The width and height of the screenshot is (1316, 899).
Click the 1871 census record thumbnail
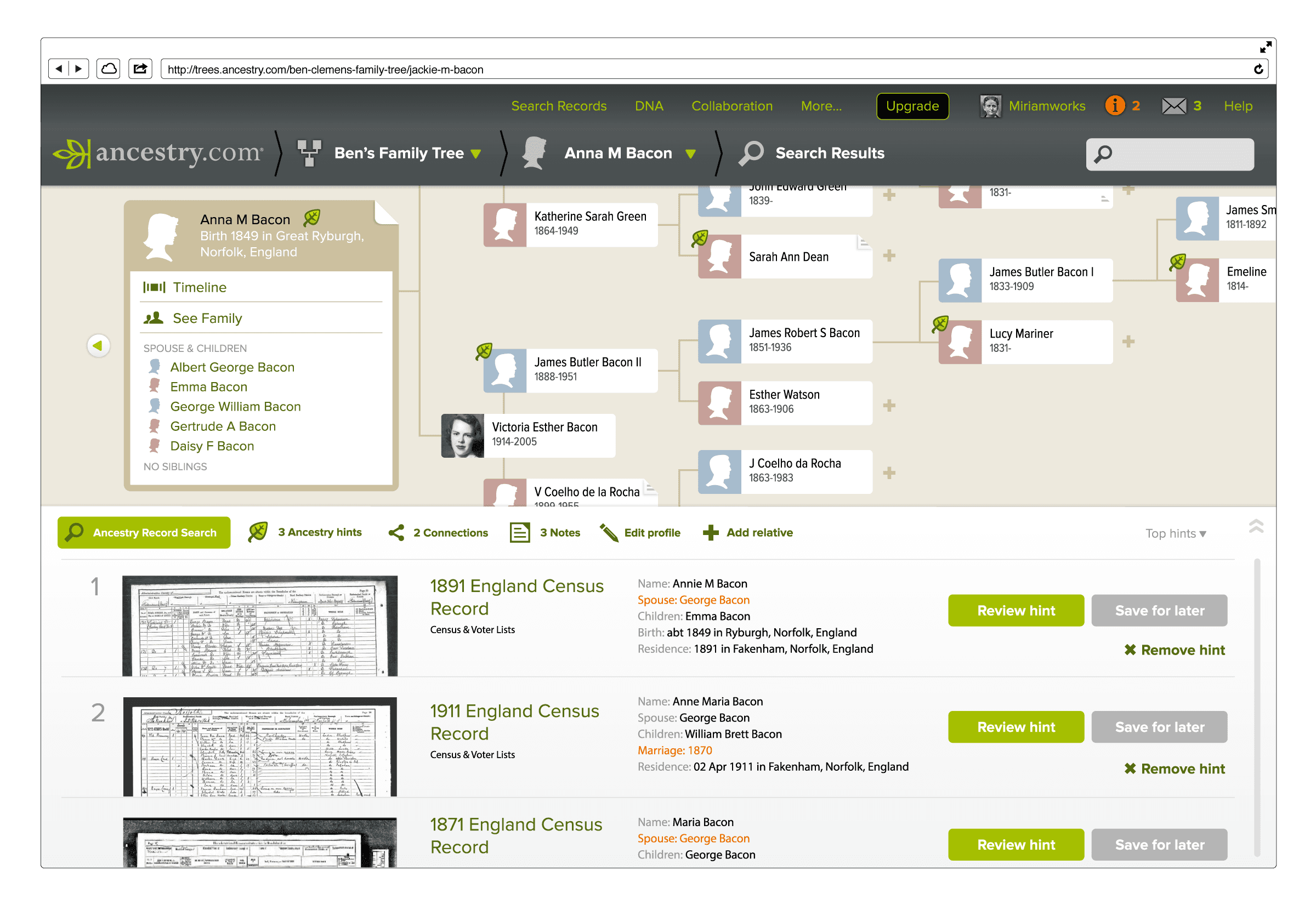click(258, 844)
